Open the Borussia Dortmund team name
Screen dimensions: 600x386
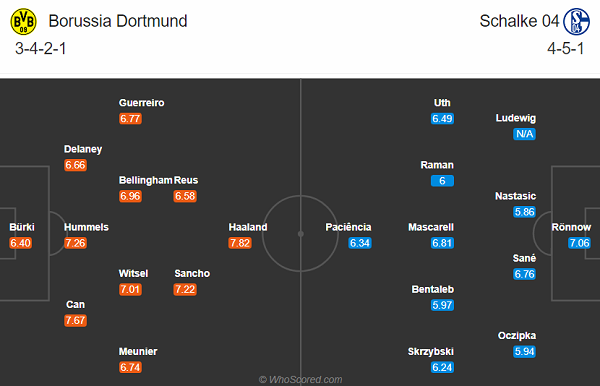point(118,21)
